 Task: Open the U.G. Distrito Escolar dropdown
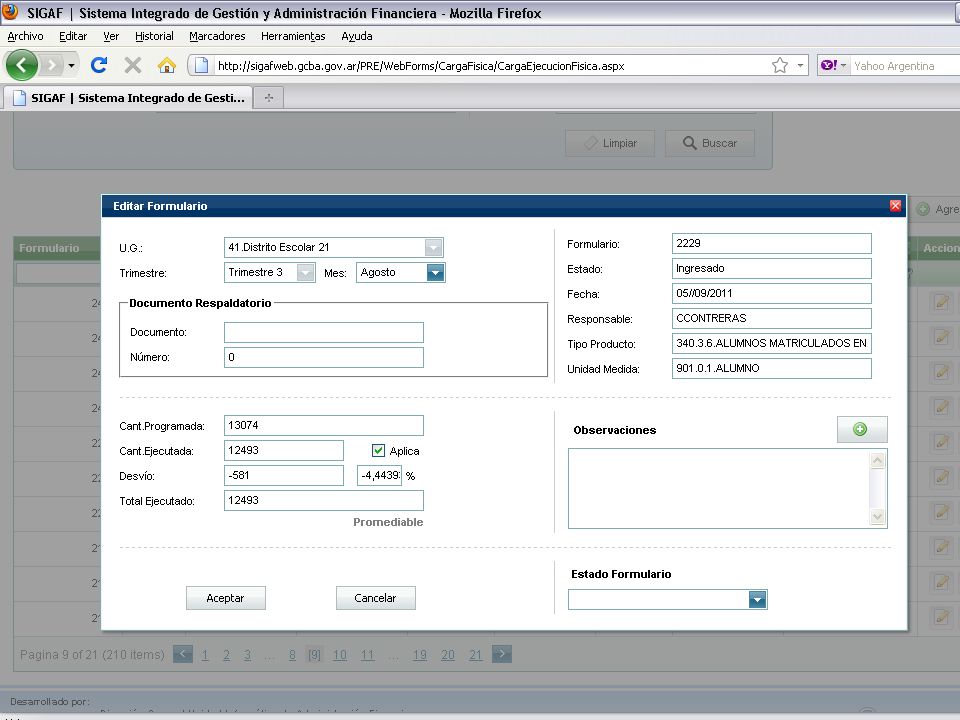click(x=433, y=247)
